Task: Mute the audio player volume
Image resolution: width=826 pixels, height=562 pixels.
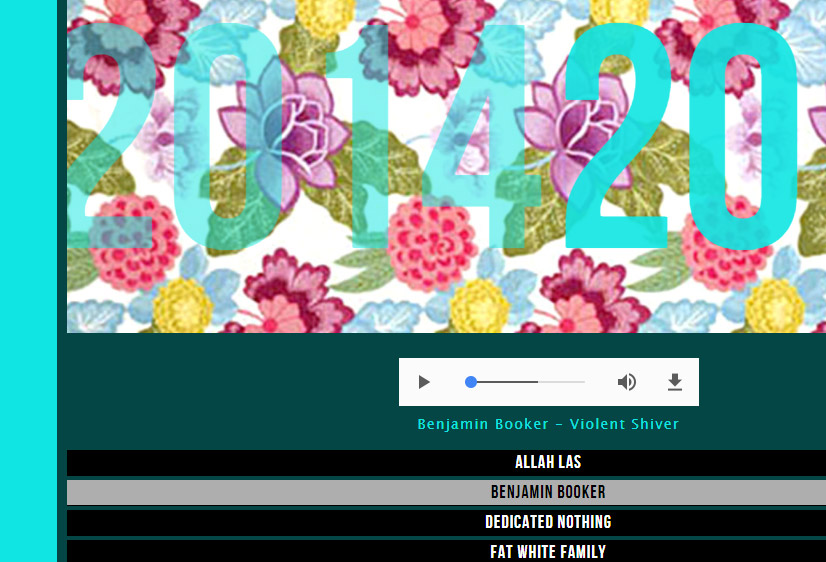Action: (626, 382)
